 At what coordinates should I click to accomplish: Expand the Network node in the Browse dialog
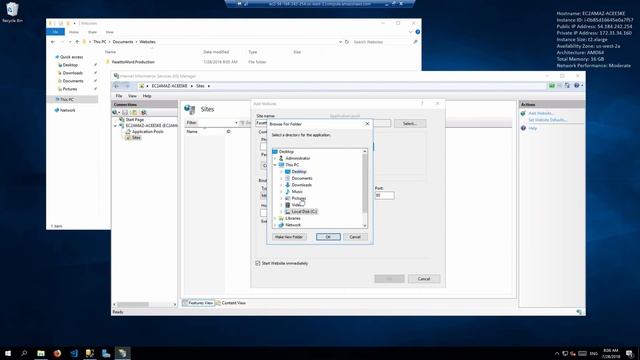(x=275, y=225)
